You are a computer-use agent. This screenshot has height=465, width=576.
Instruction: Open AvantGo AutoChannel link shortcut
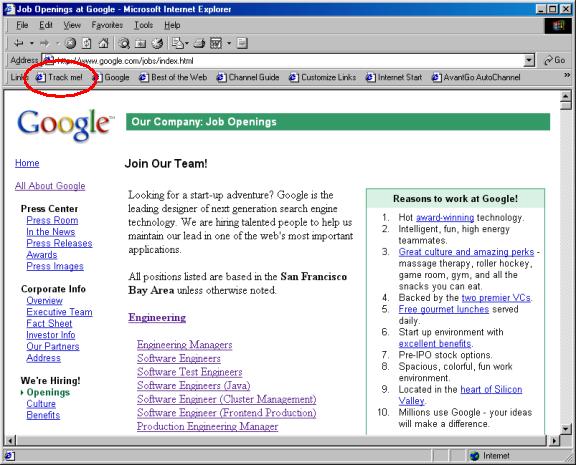coord(476,77)
